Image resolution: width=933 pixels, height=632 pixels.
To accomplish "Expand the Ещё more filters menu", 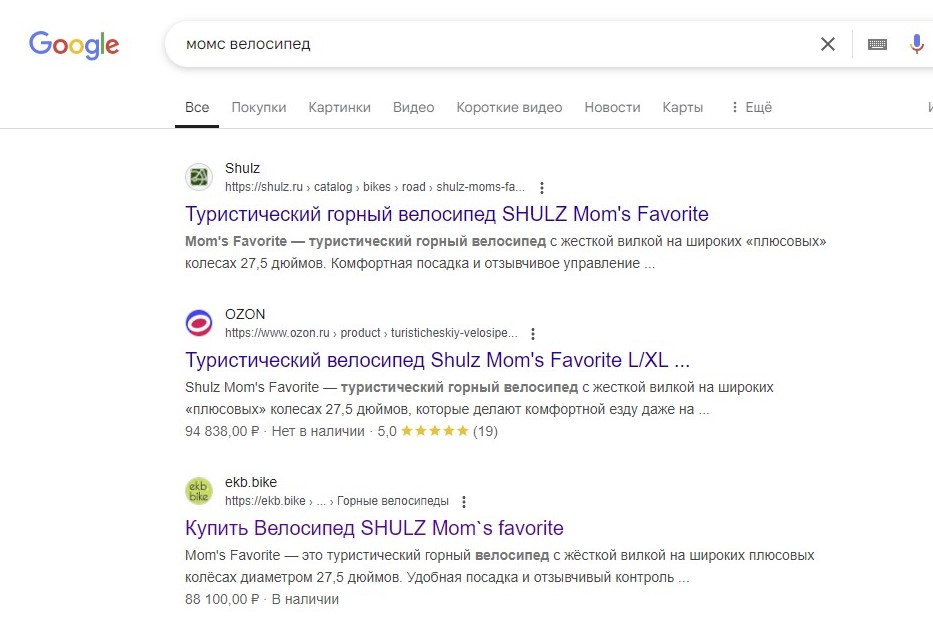I will (751, 107).
